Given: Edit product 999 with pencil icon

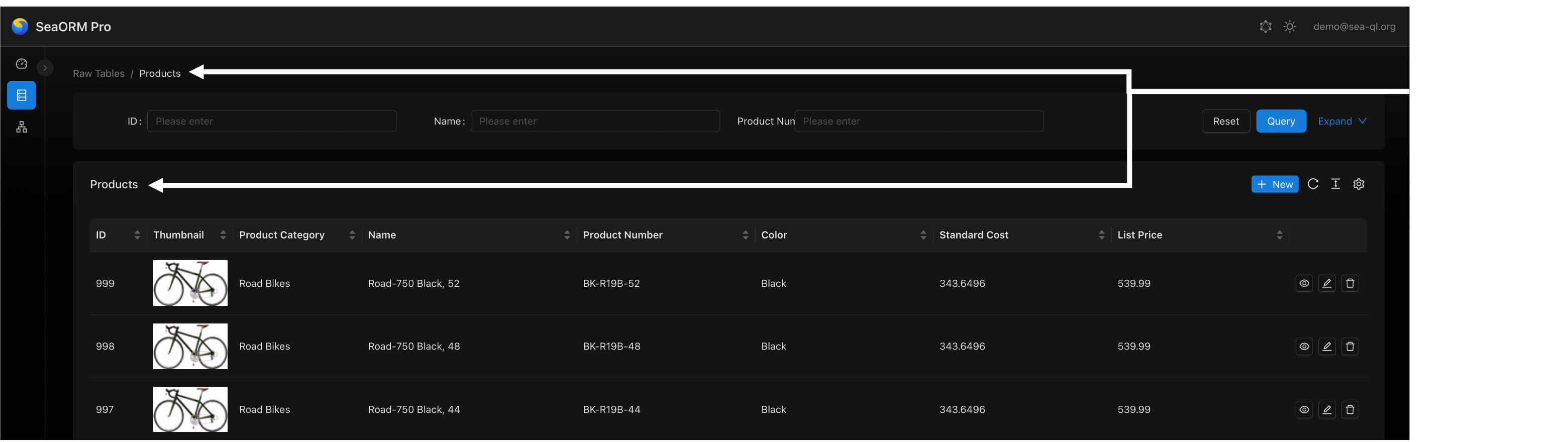Looking at the screenshot, I should pyautogui.click(x=1327, y=283).
